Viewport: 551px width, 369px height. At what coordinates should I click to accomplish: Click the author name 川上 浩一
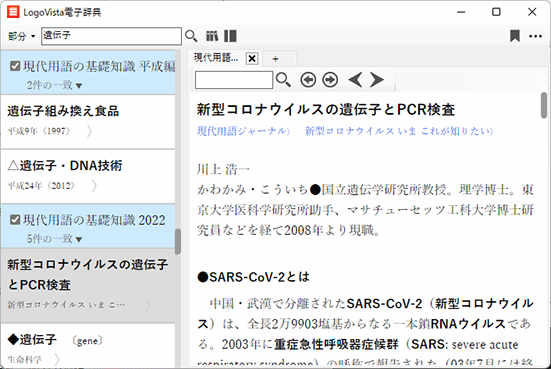point(223,169)
